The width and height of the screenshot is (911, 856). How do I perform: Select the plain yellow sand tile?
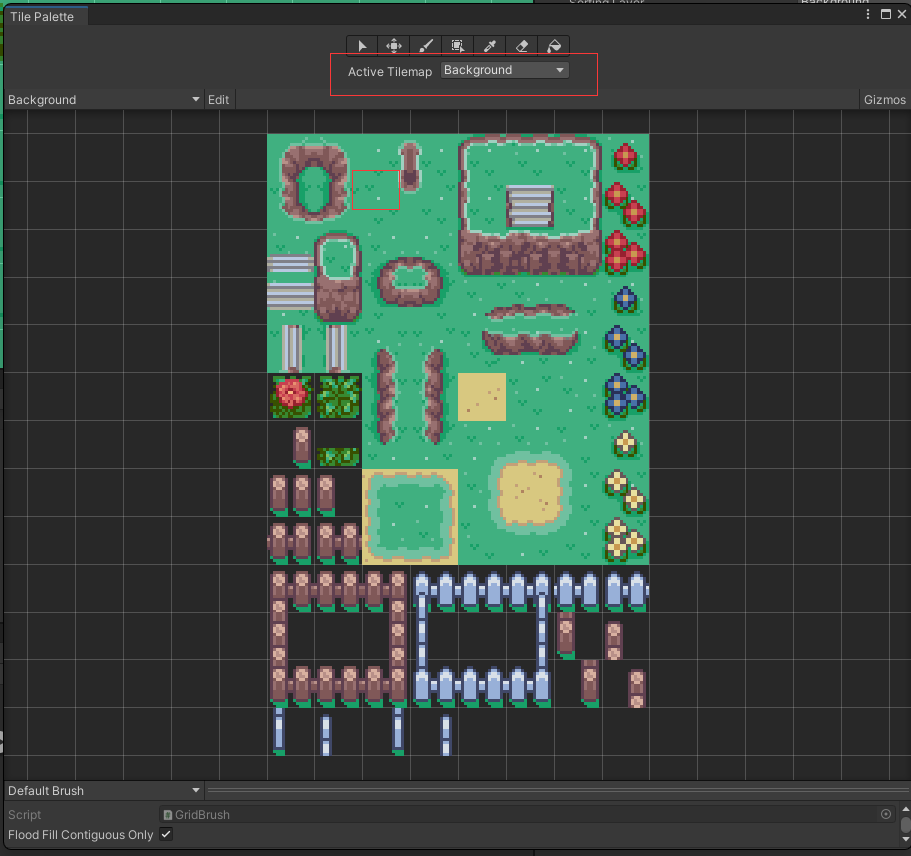click(482, 397)
